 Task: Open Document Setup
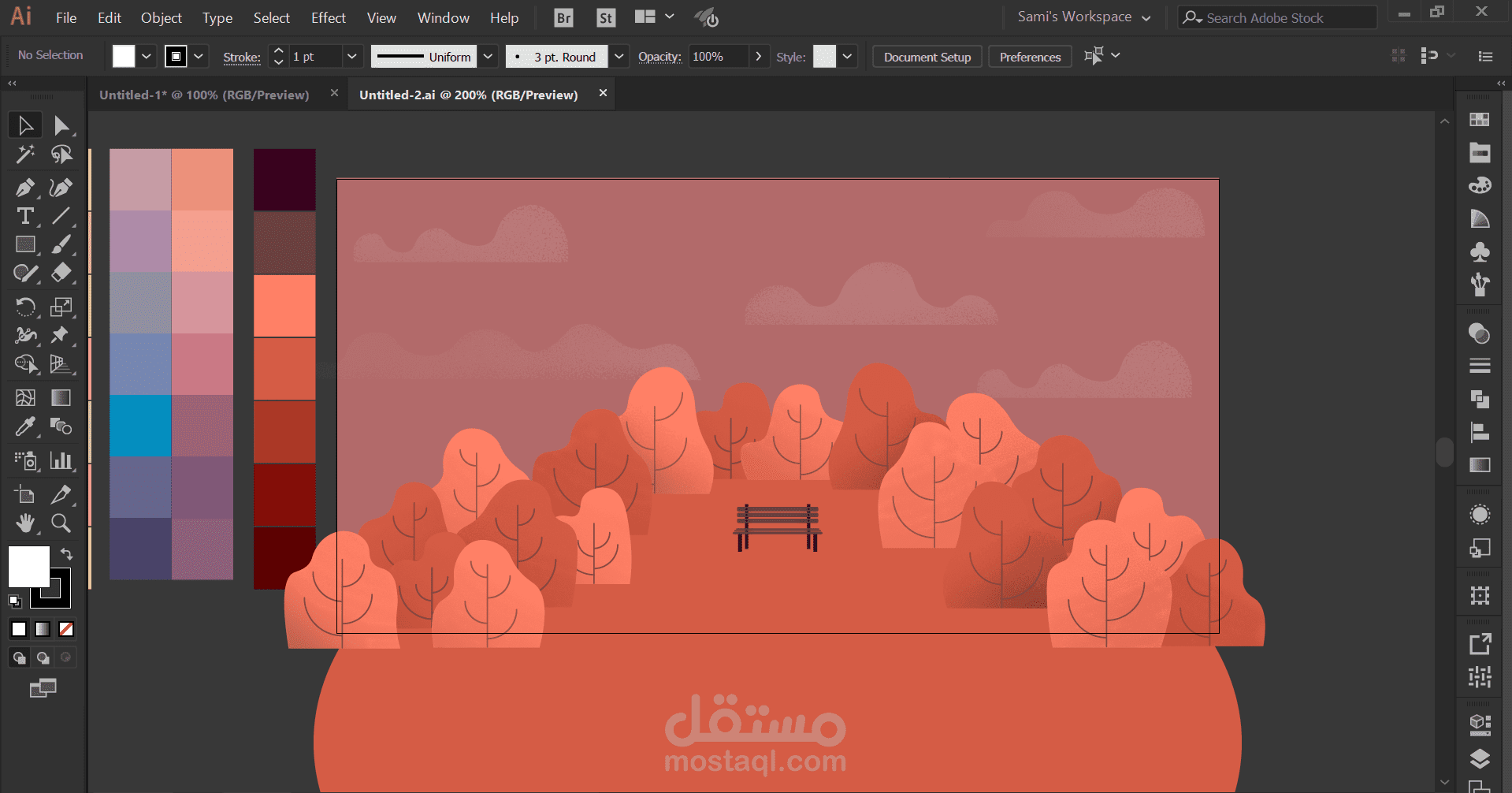(x=927, y=56)
